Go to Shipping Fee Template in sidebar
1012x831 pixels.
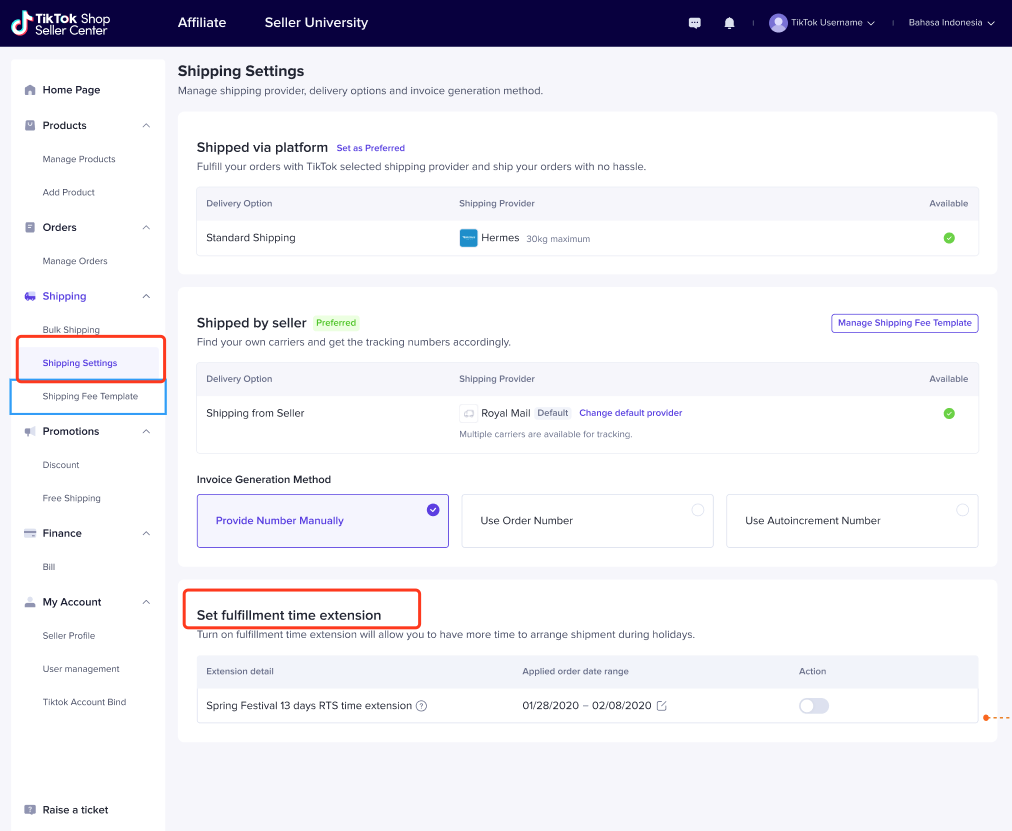90,397
